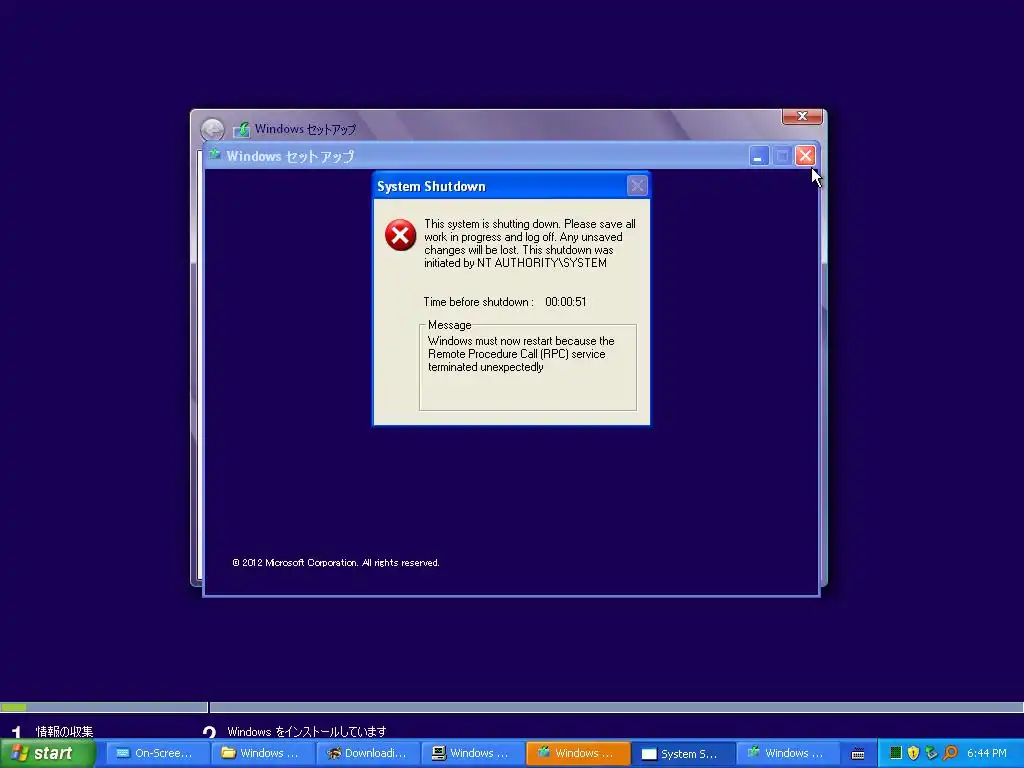The image size is (1024, 768).
Task: Click the shutdown countdown 00:00:51
Action: pos(566,302)
